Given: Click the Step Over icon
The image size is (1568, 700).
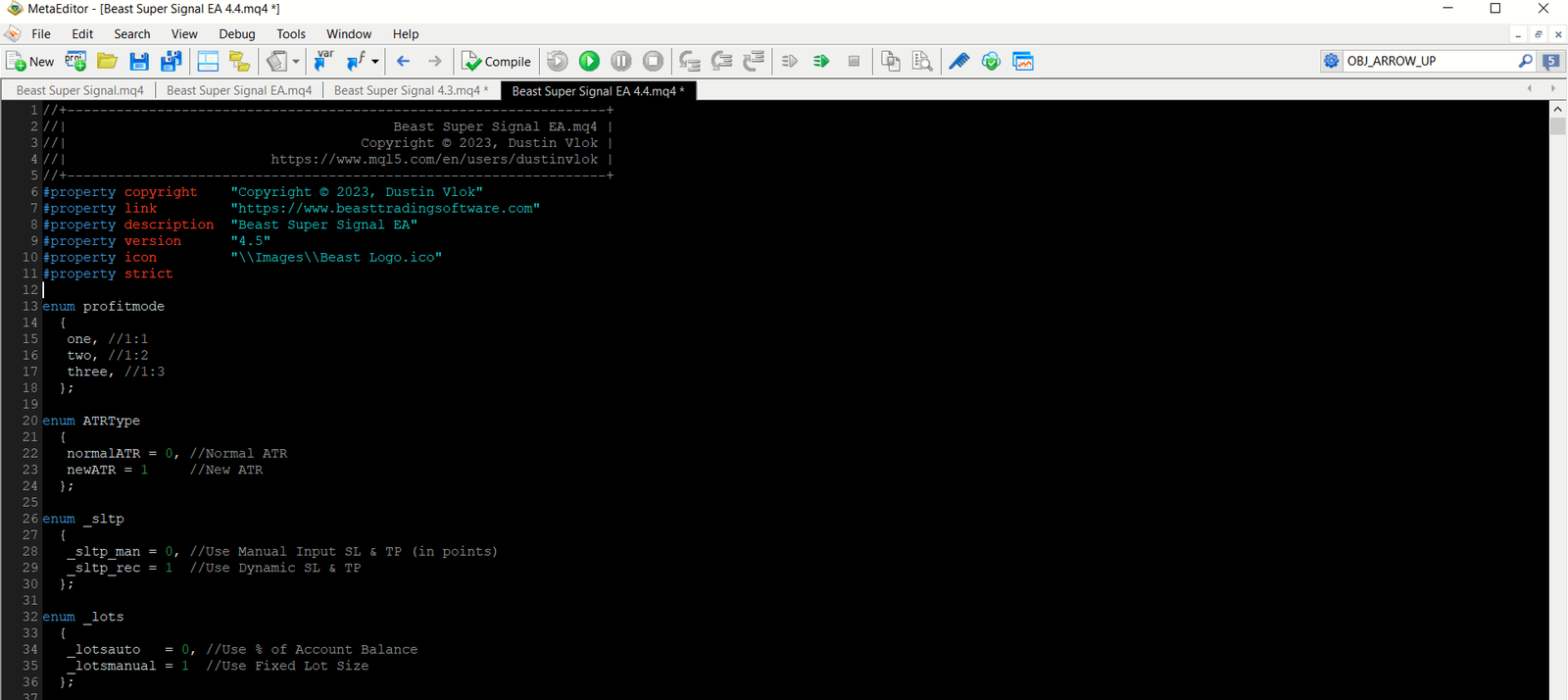Looking at the screenshot, I should click(x=721, y=61).
